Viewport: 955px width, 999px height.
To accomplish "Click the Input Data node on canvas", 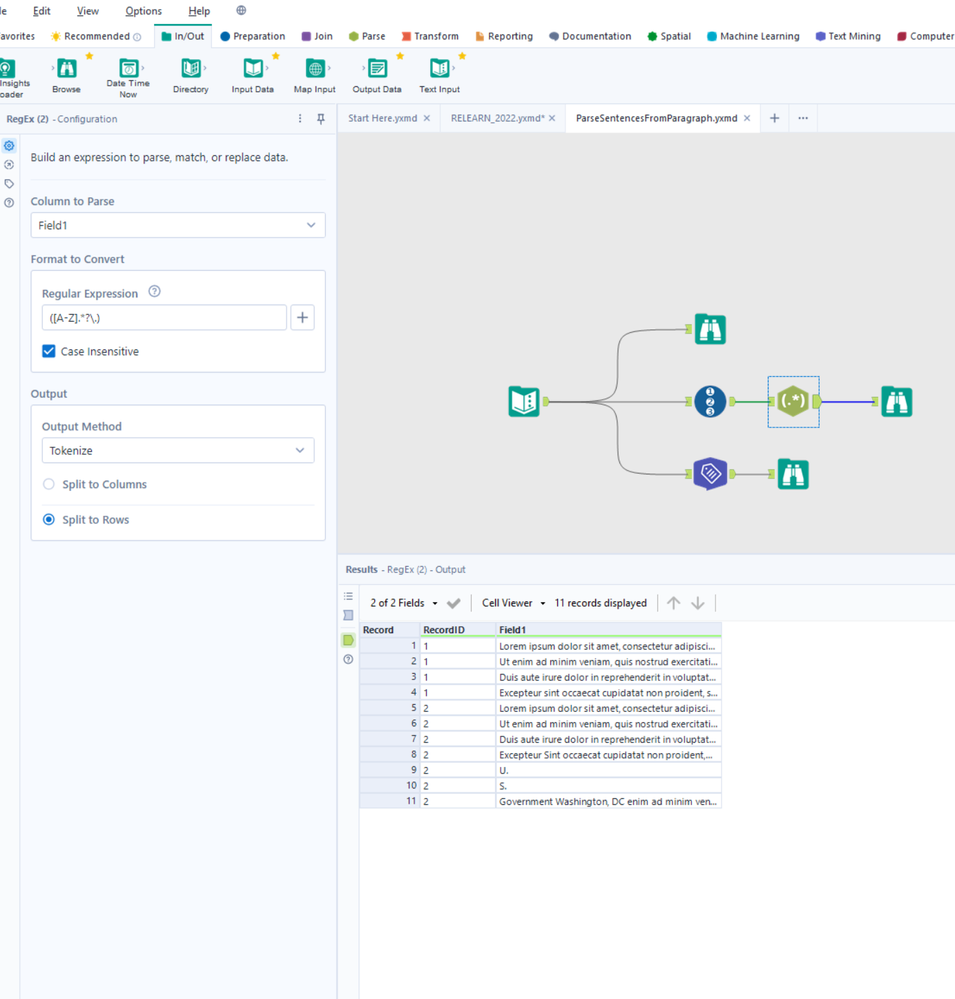I will 524,401.
